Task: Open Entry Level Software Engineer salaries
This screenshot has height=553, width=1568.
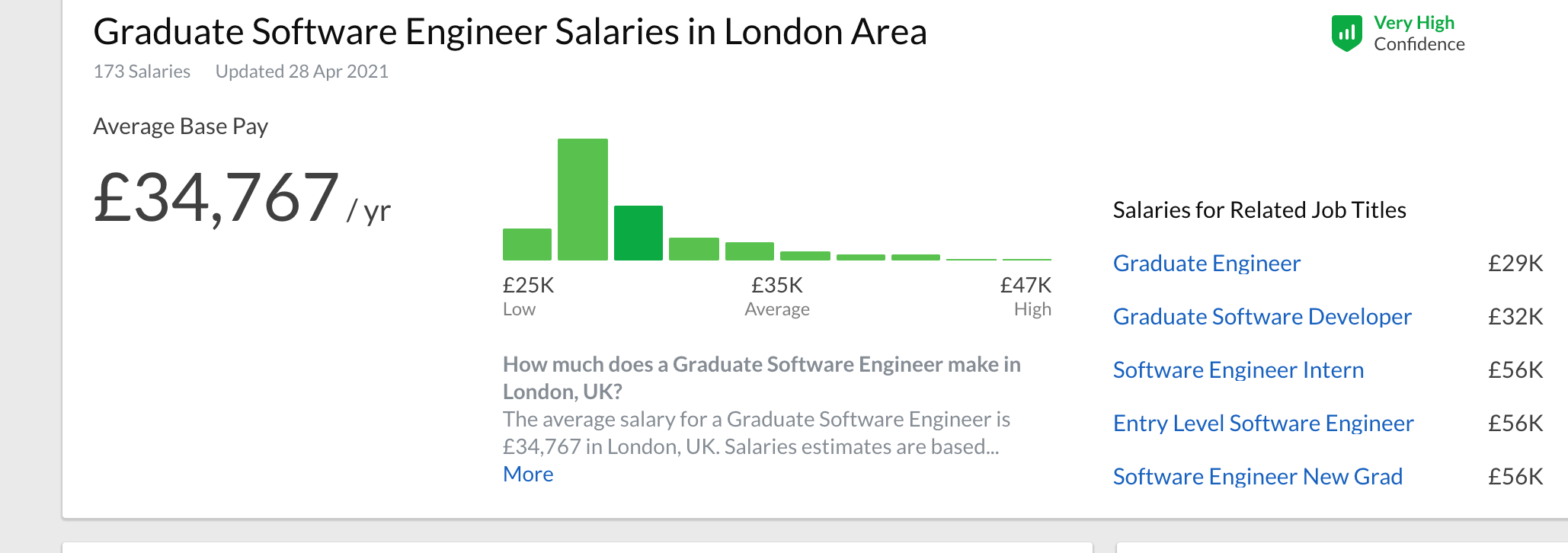Action: 1263,424
